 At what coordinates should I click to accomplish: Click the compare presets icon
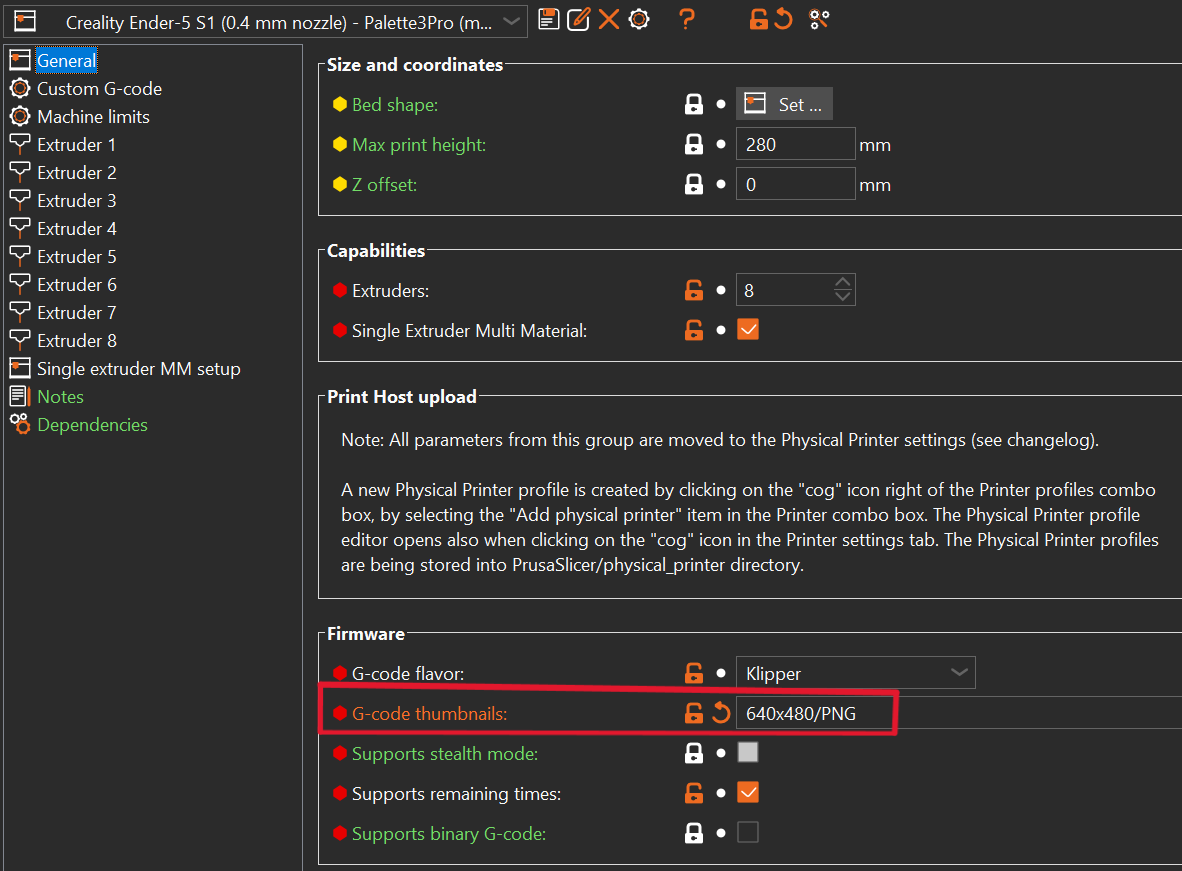pos(819,19)
